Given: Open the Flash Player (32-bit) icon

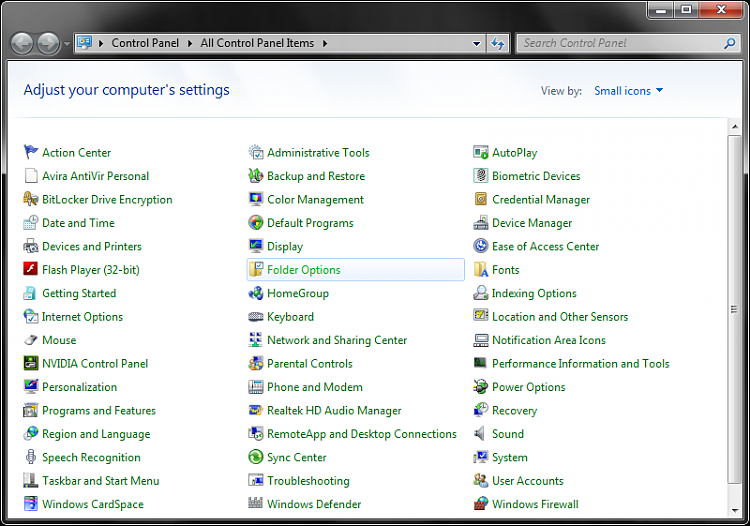Looking at the screenshot, I should [31, 269].
